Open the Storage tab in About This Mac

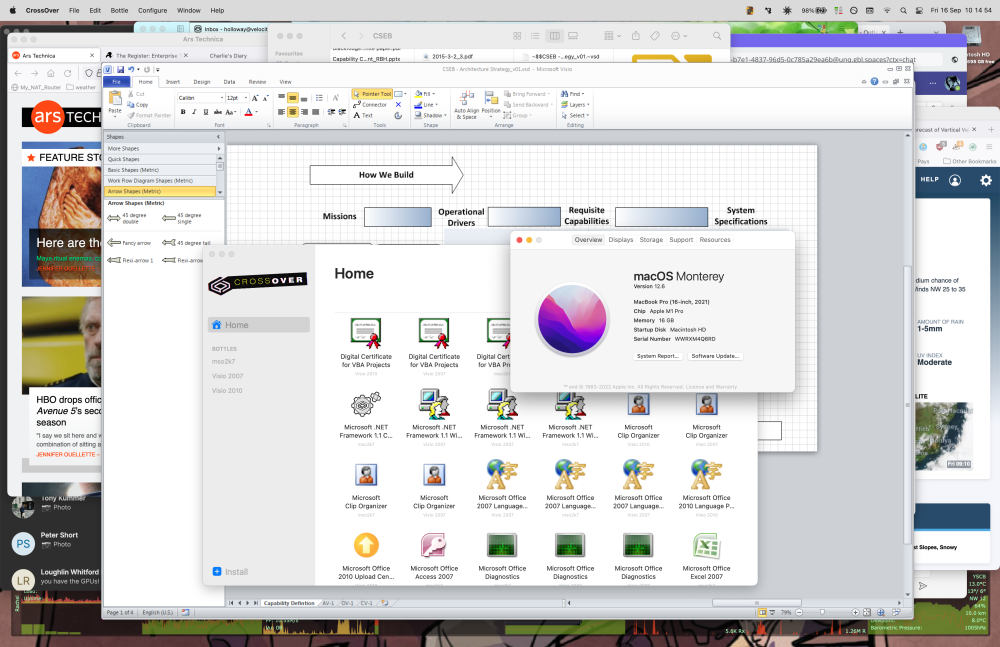651,240
